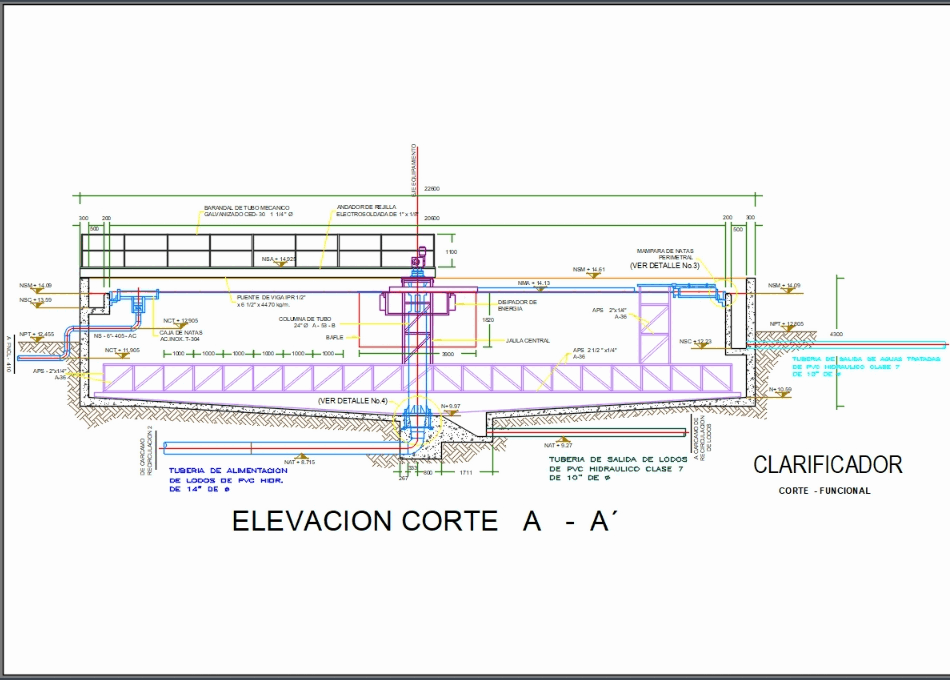Viewport: 950px width, 680px height.
Task: Click the CLARIFICADOR title text
Action: 827,465
